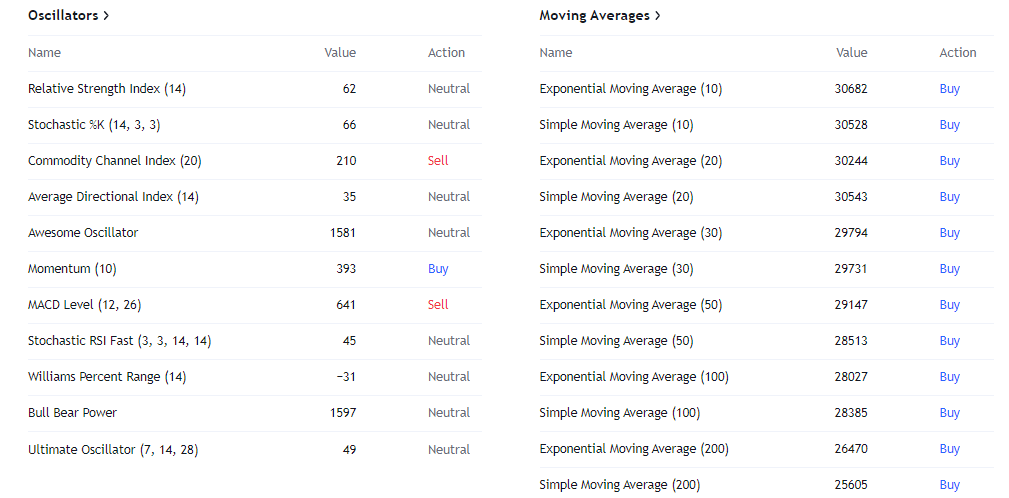Select the Awesome Oscillator row name
The image size is (1009, 498).
point(83,233)
